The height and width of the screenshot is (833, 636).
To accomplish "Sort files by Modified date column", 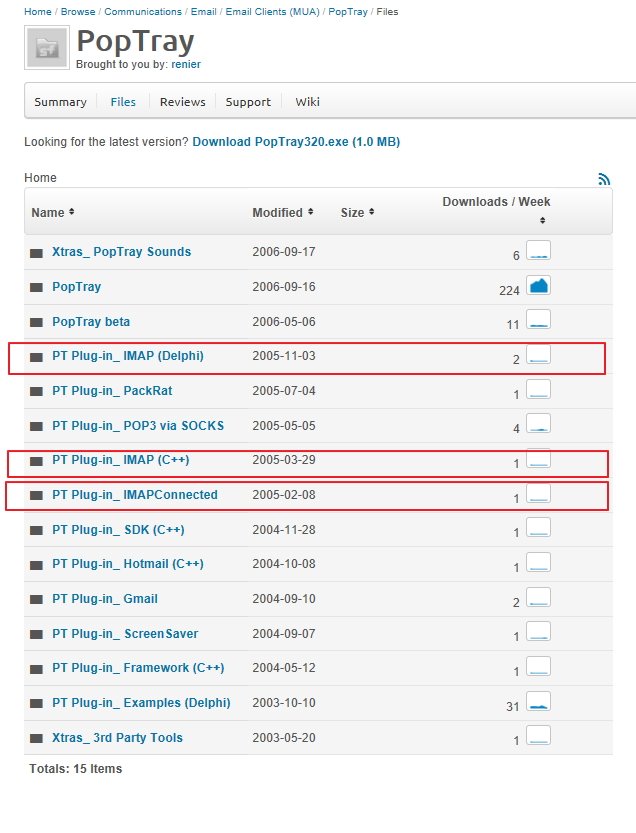I will (x=282, y=212).
